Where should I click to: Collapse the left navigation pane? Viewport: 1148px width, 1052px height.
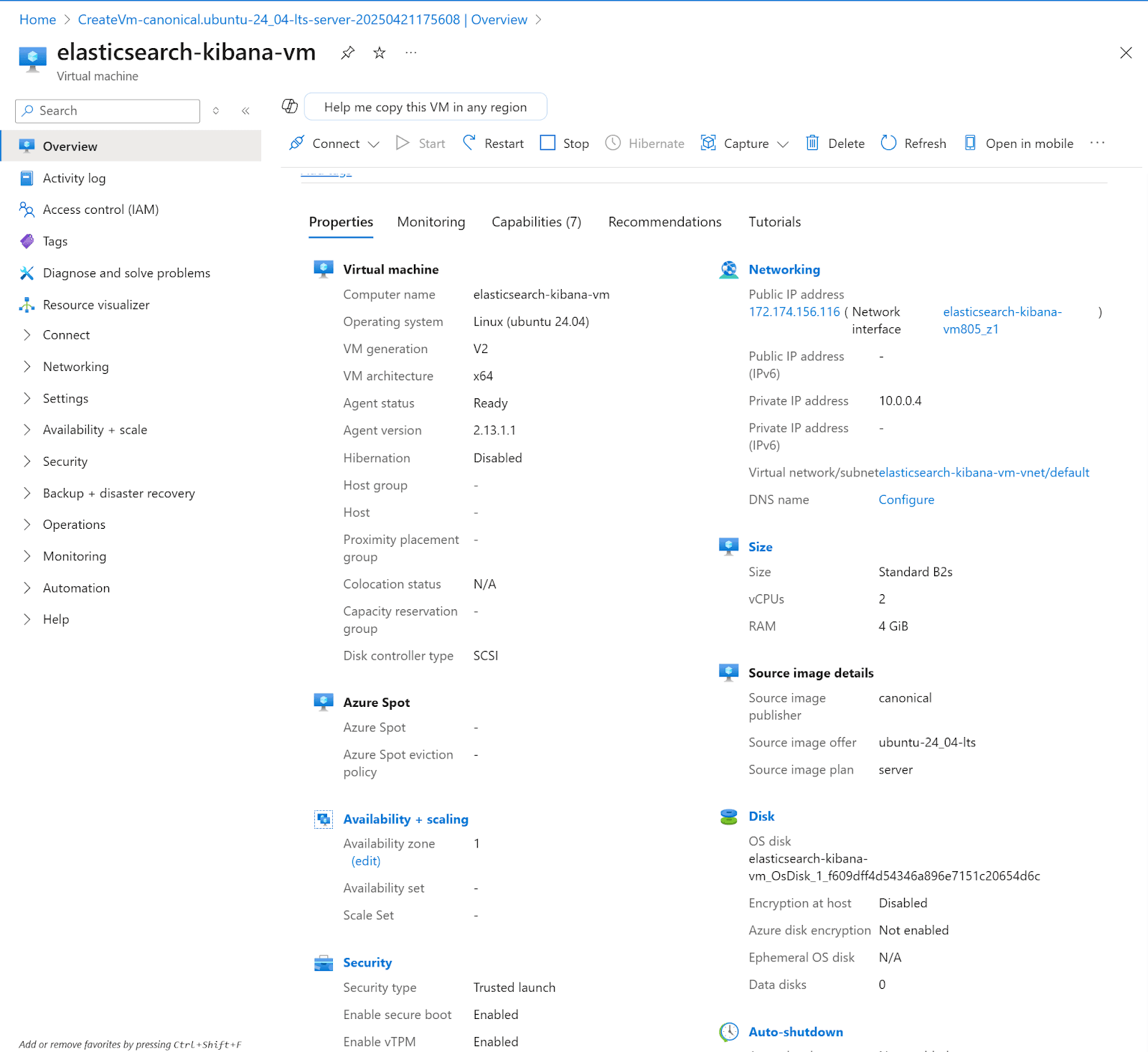(x=245, y=111)
